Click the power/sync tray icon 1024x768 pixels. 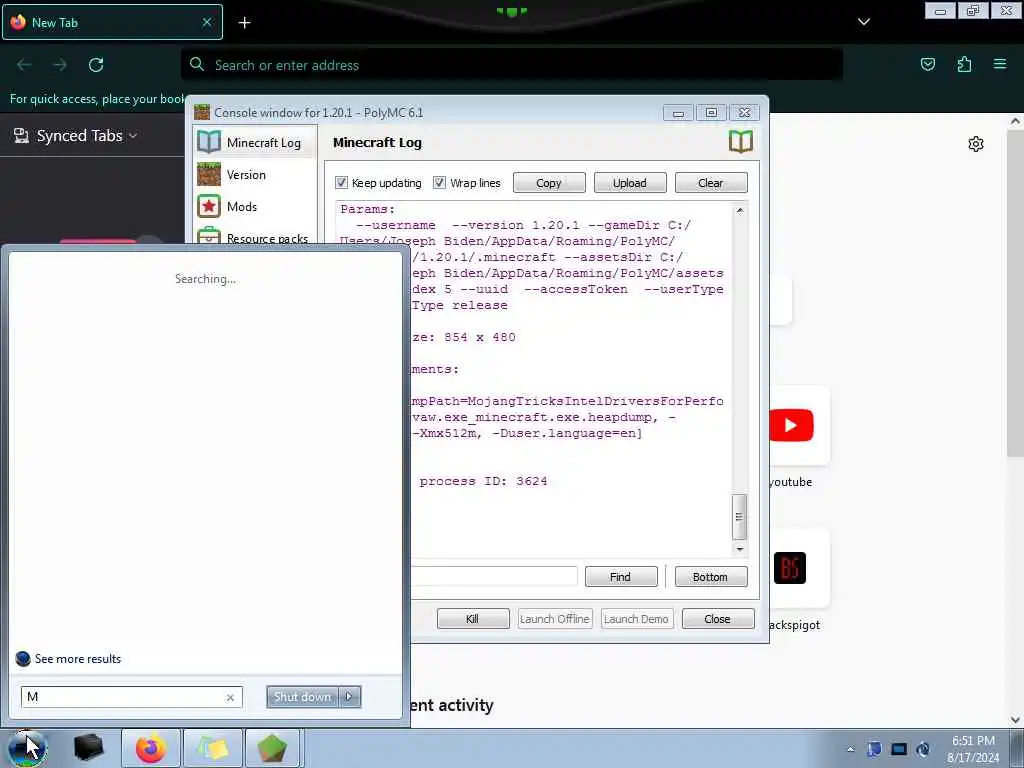point(923,749)
